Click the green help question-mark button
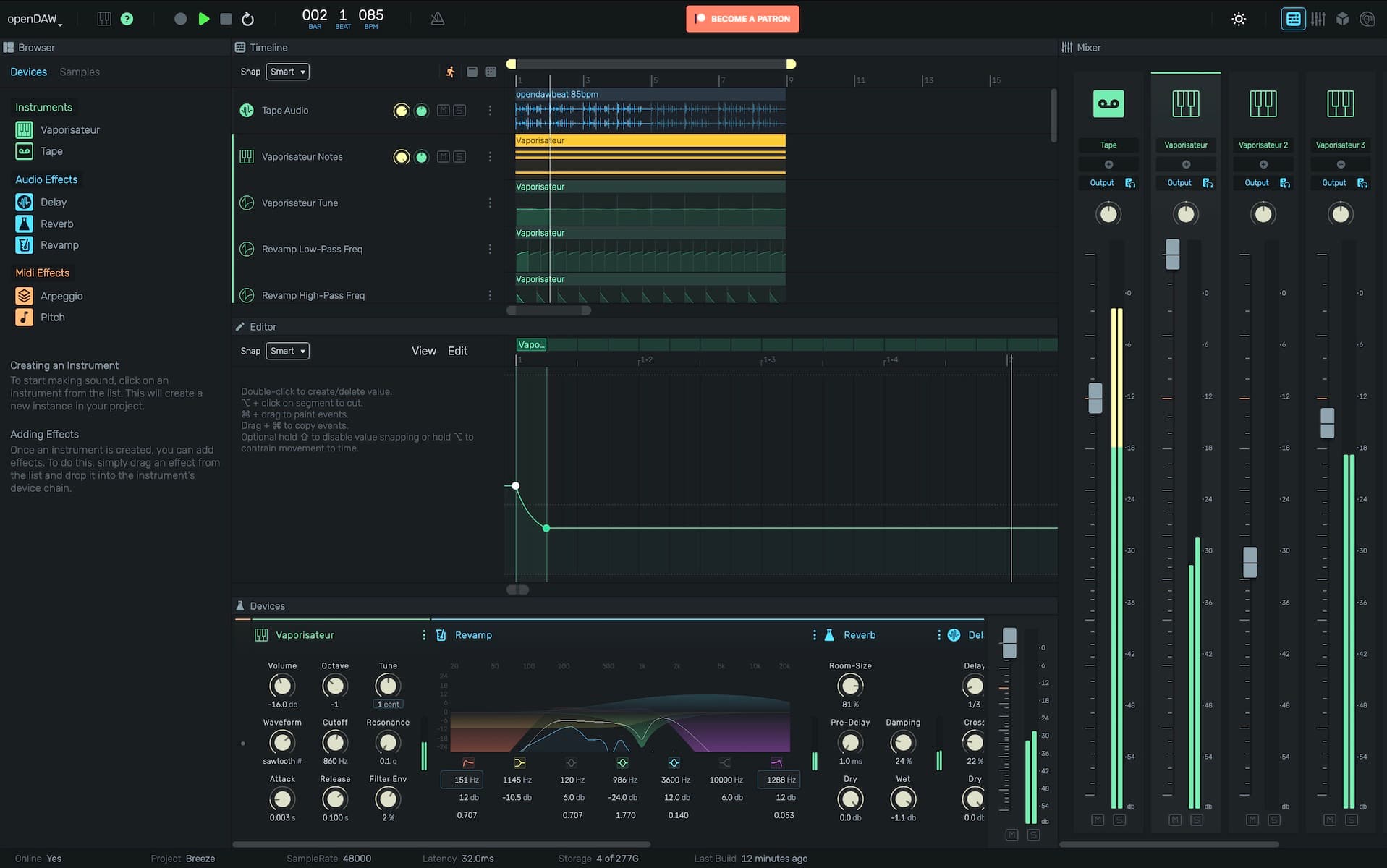 click(x=127, y=19)
